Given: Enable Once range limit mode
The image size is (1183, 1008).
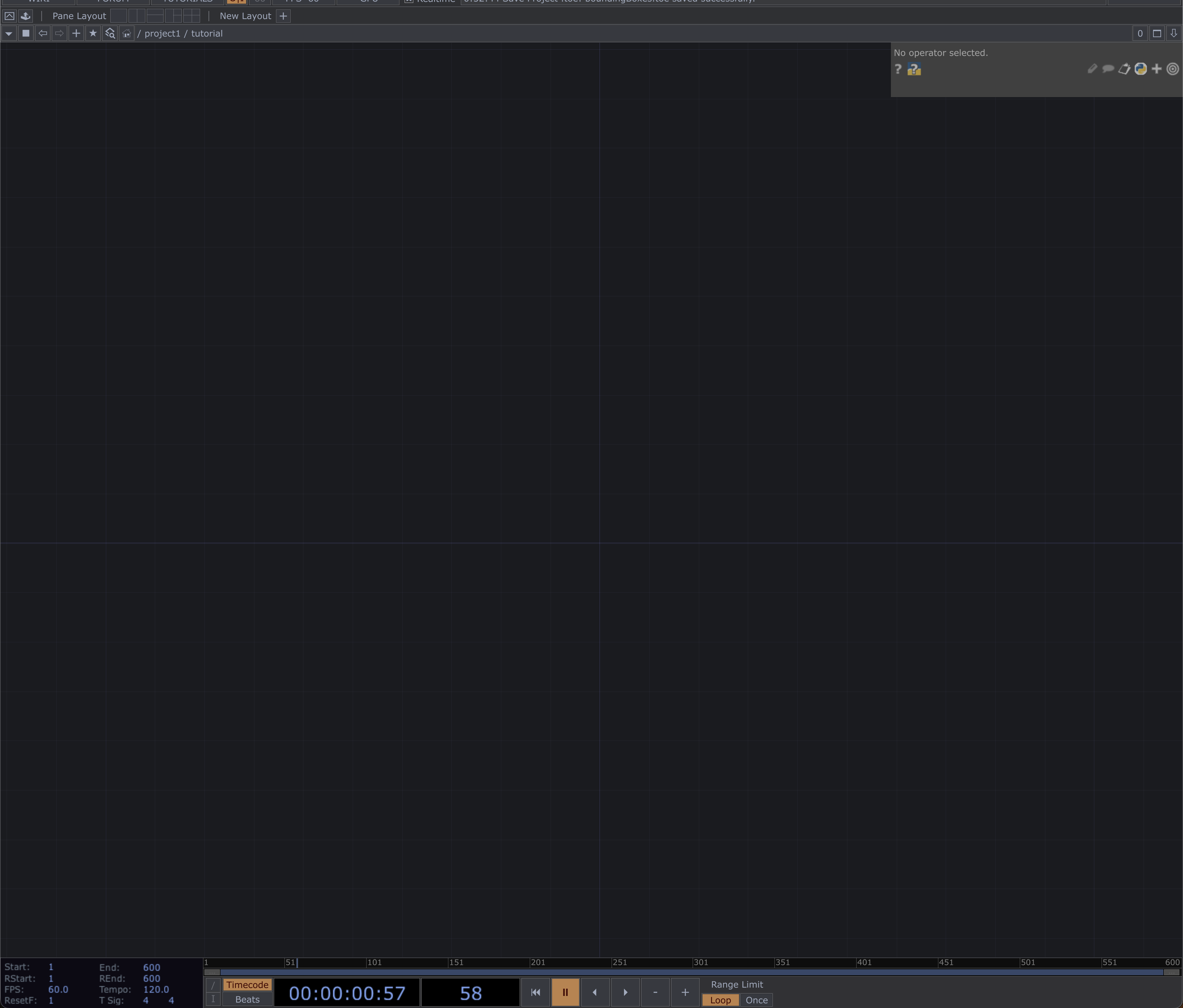Looking at the screenshot, I should coord(756,1000).
